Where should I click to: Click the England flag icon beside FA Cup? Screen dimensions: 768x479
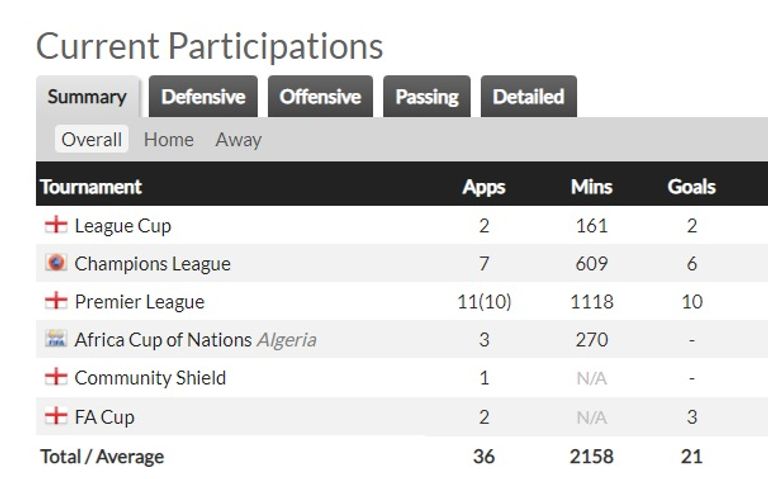click(x=56, y=416)
